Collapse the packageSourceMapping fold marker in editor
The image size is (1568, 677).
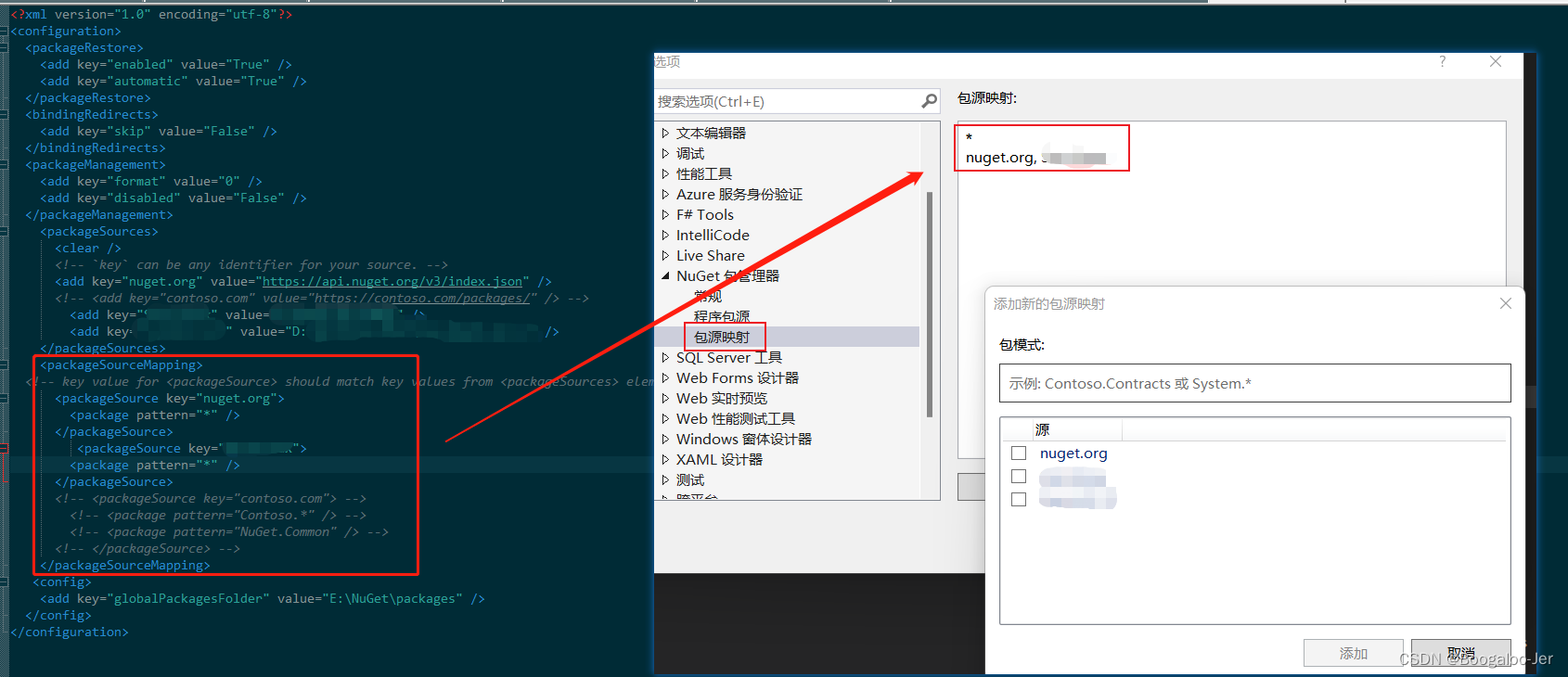pos(5,365)
